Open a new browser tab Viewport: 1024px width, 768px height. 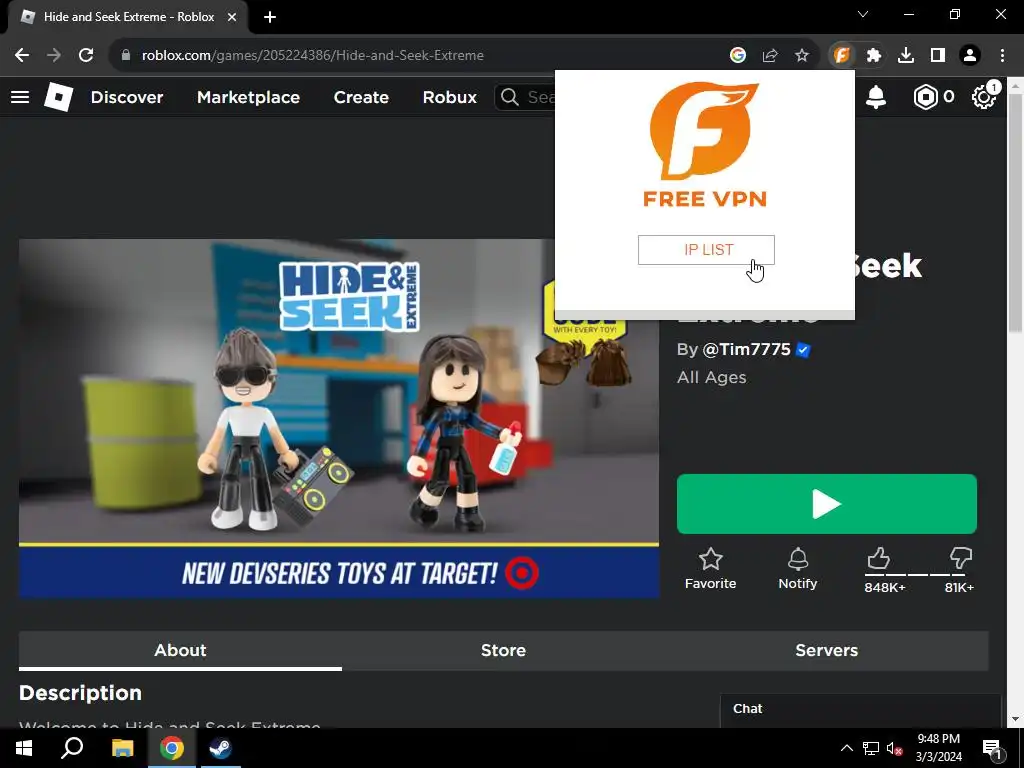(270, 17)
